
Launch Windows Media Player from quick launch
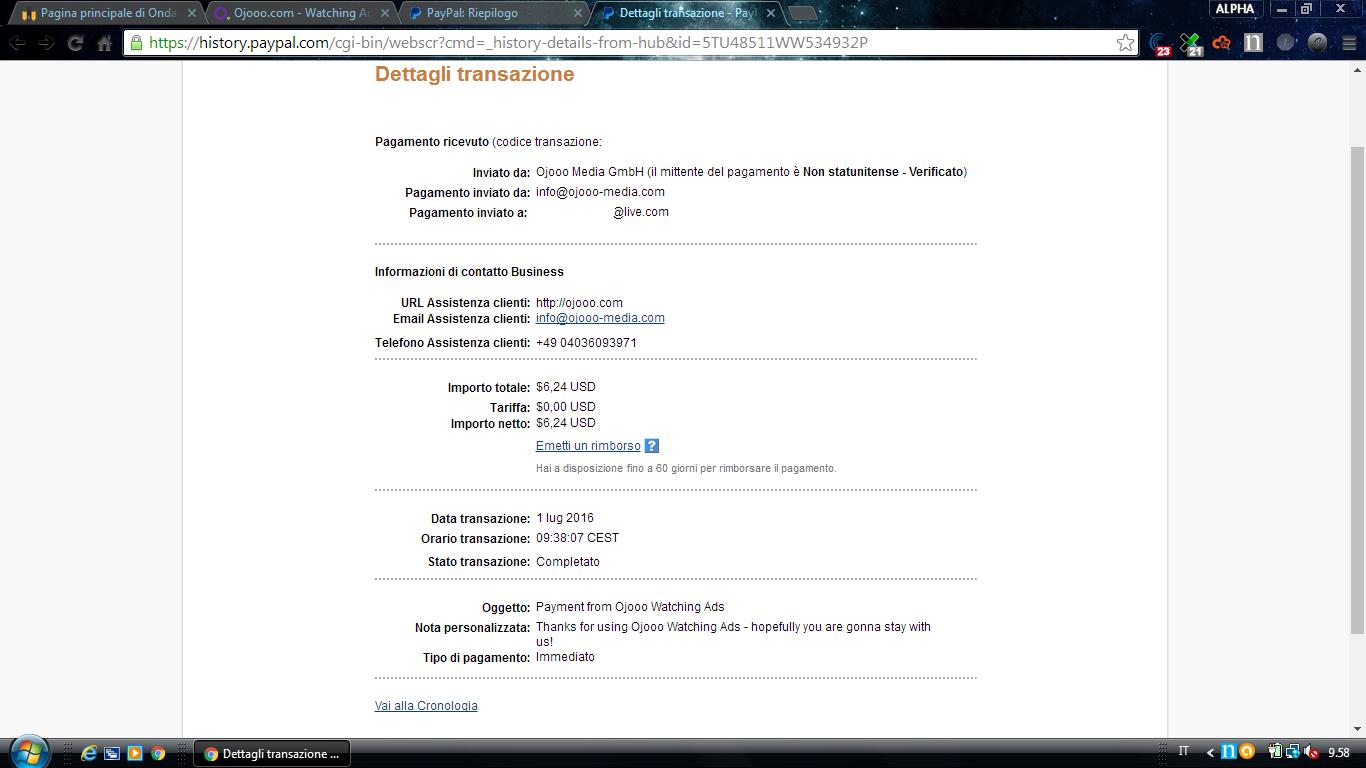134,753
